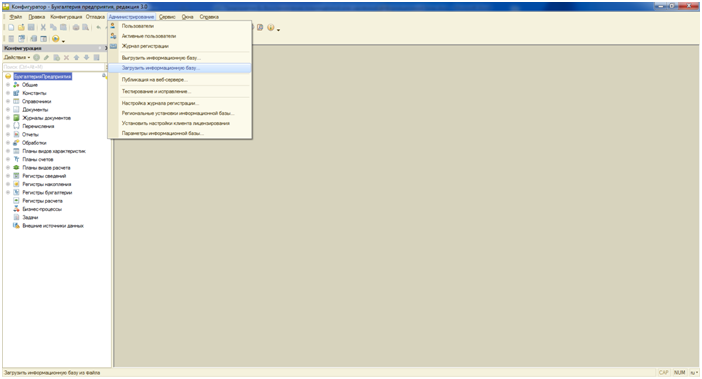Expand the Справочники tree node
702x379 pixels.
(x=8, y=102)
